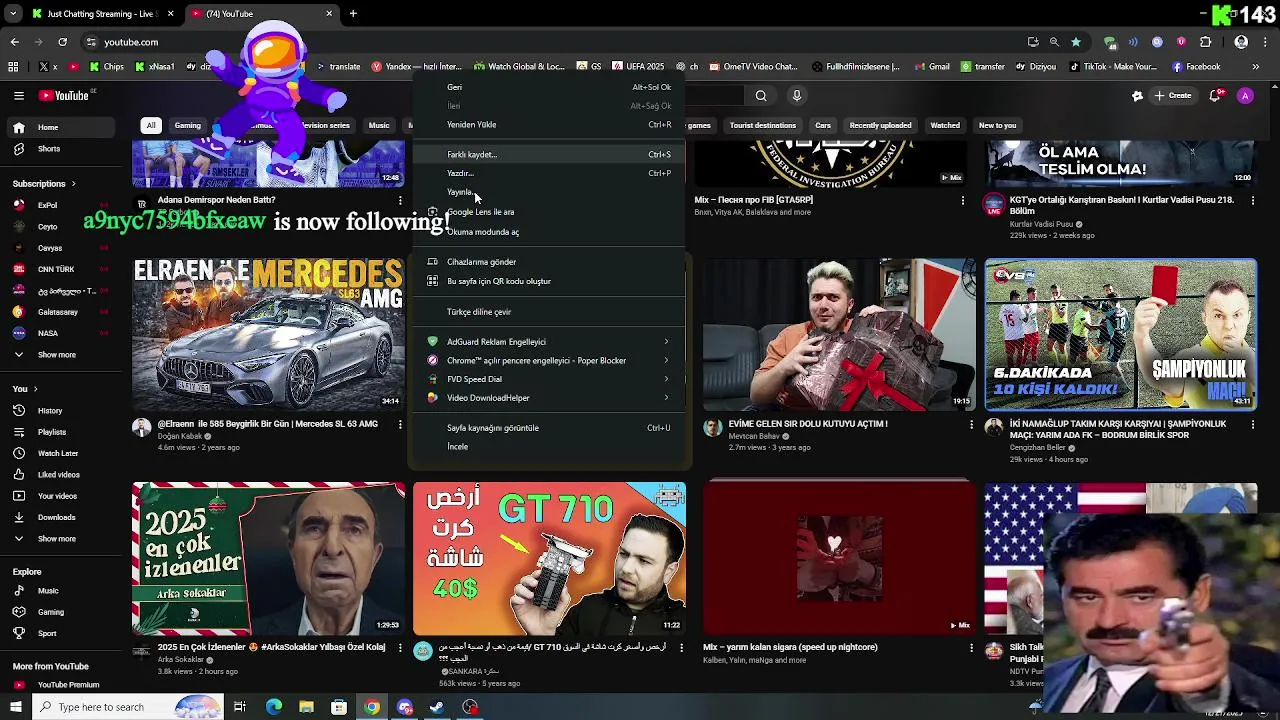This screenshot has height=720, width=1280.
Task: Select Geri in the context menu
Action: tap(549, 87)
